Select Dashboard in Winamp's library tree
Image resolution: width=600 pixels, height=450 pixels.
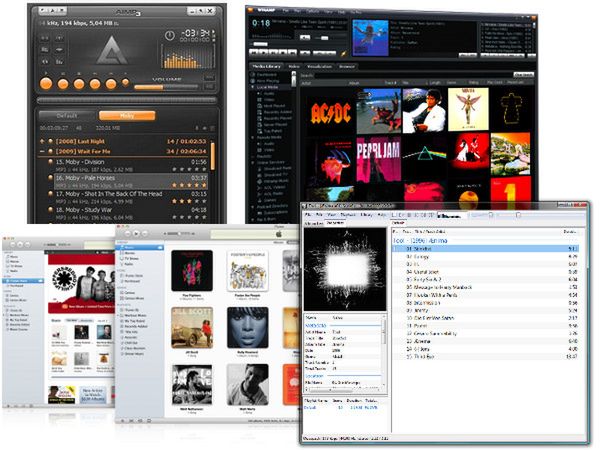(264, 75)
